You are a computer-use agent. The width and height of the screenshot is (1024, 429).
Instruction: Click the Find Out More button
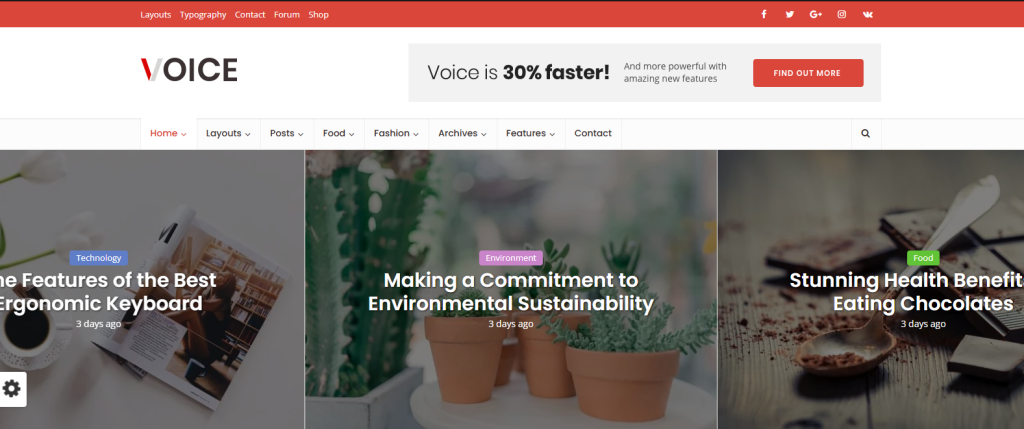click(x=807, y=73)
